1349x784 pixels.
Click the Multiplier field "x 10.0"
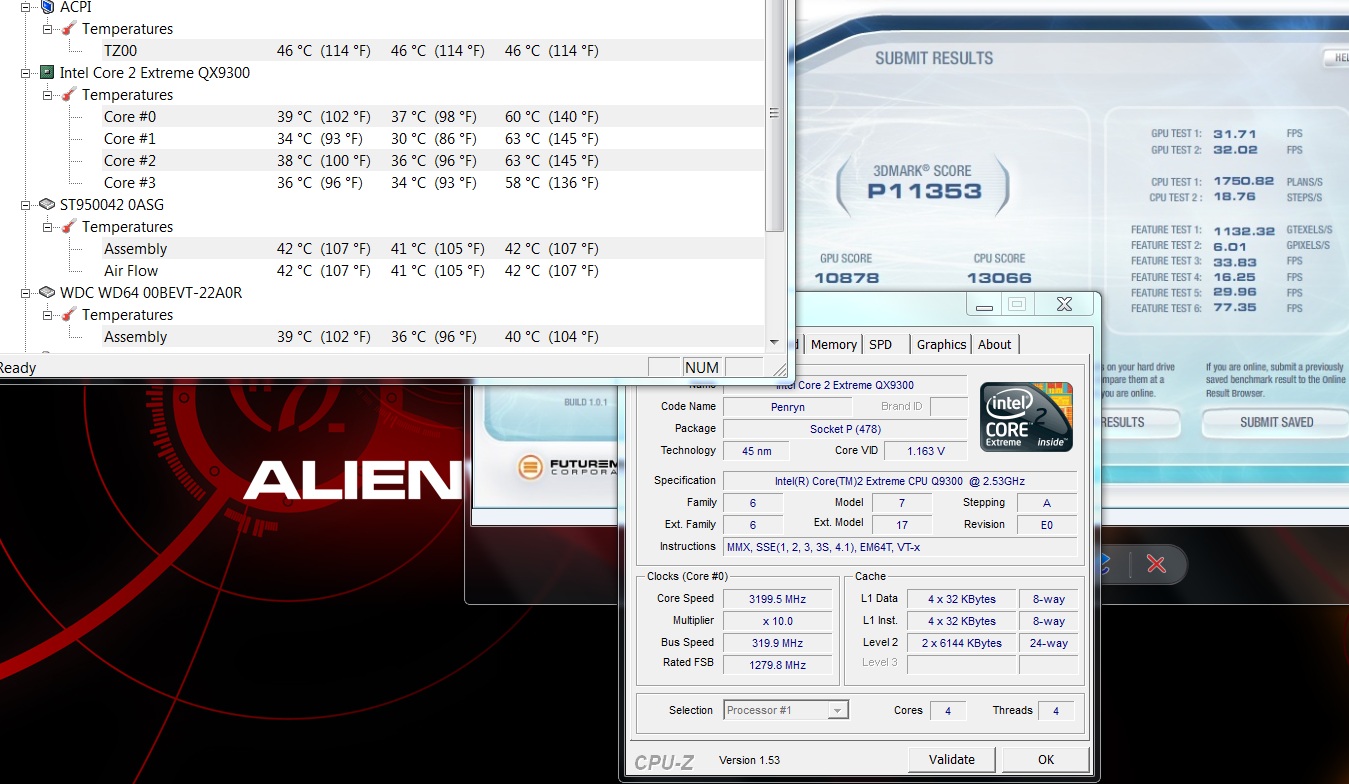(x=777, y=621)
